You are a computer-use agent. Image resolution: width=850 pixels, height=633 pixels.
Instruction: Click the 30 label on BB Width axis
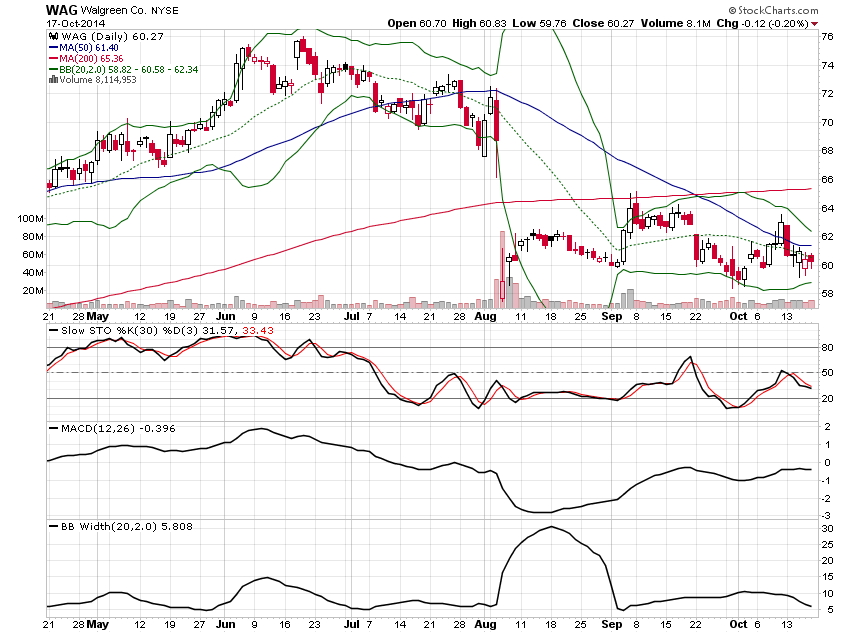[x=827, y=529]
